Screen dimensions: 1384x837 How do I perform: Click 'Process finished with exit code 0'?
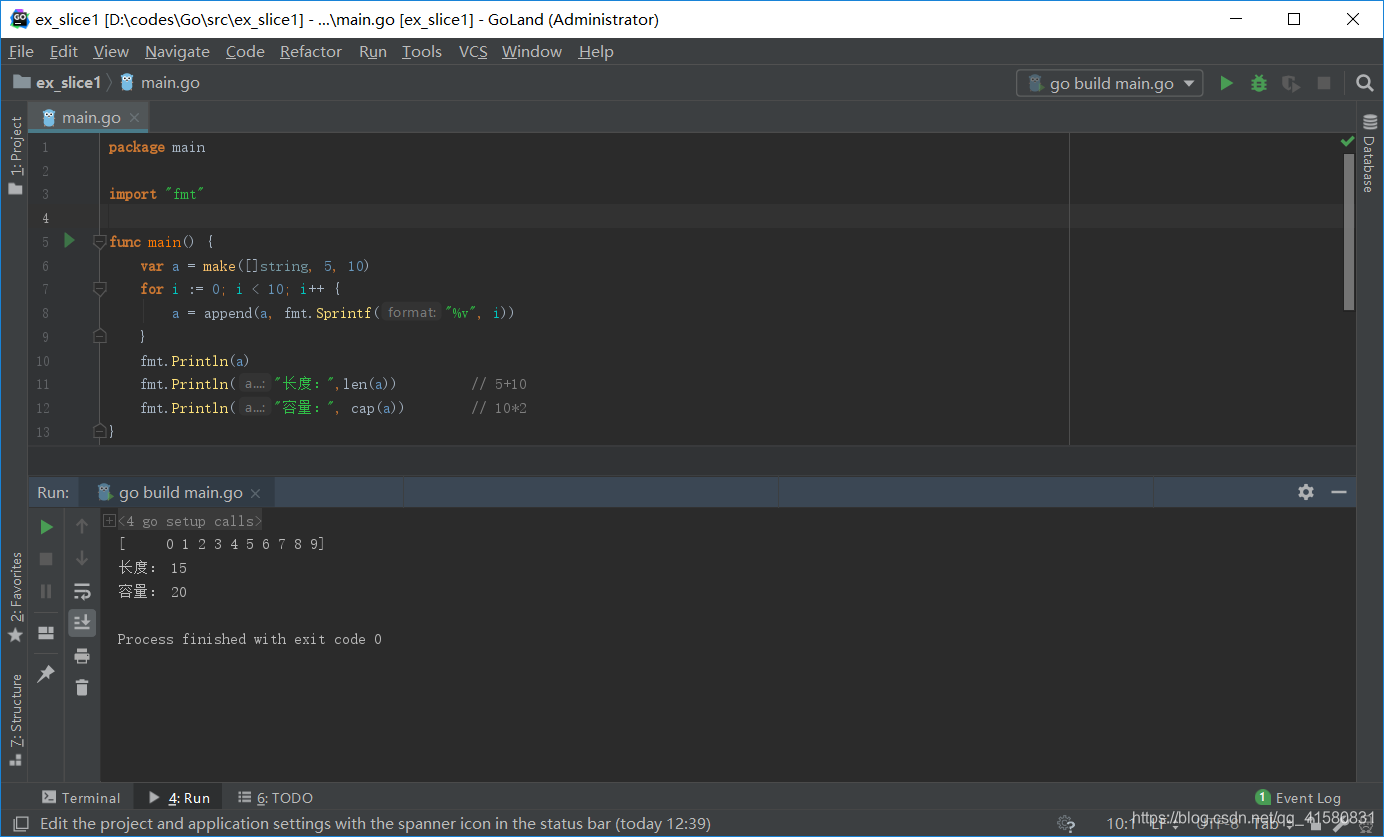tap(249, 639)
